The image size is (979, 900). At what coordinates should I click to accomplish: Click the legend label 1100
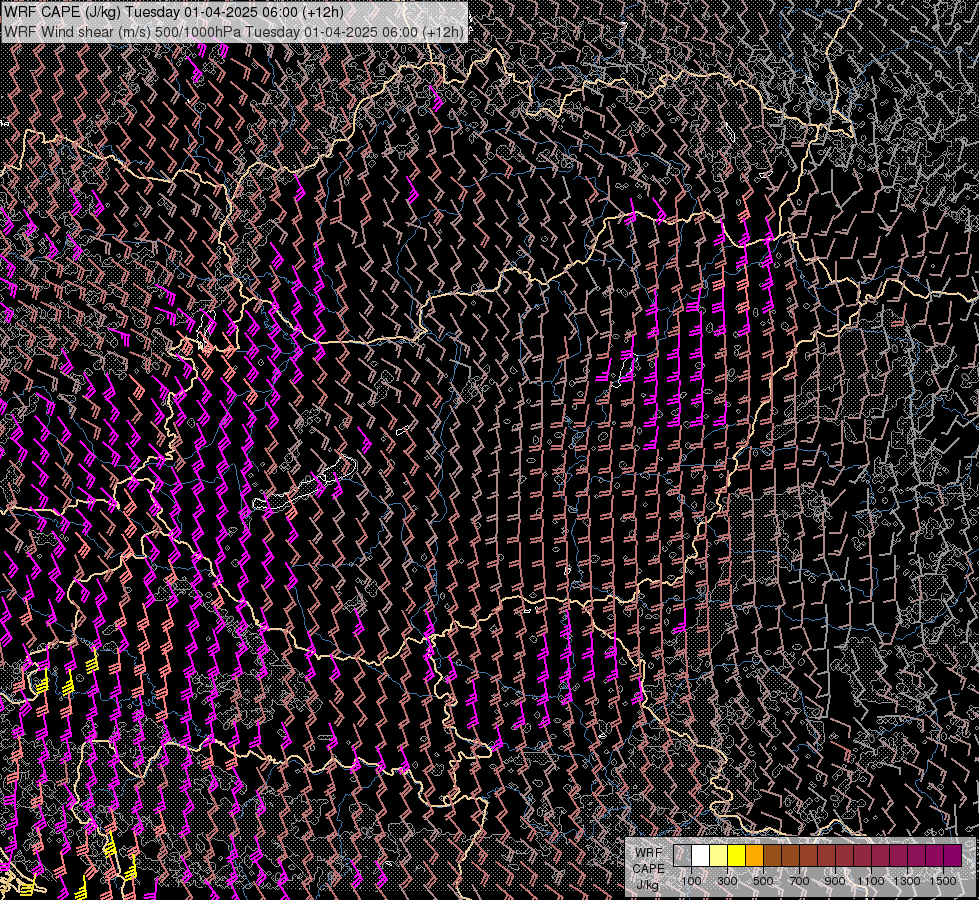tap(871, 881)
